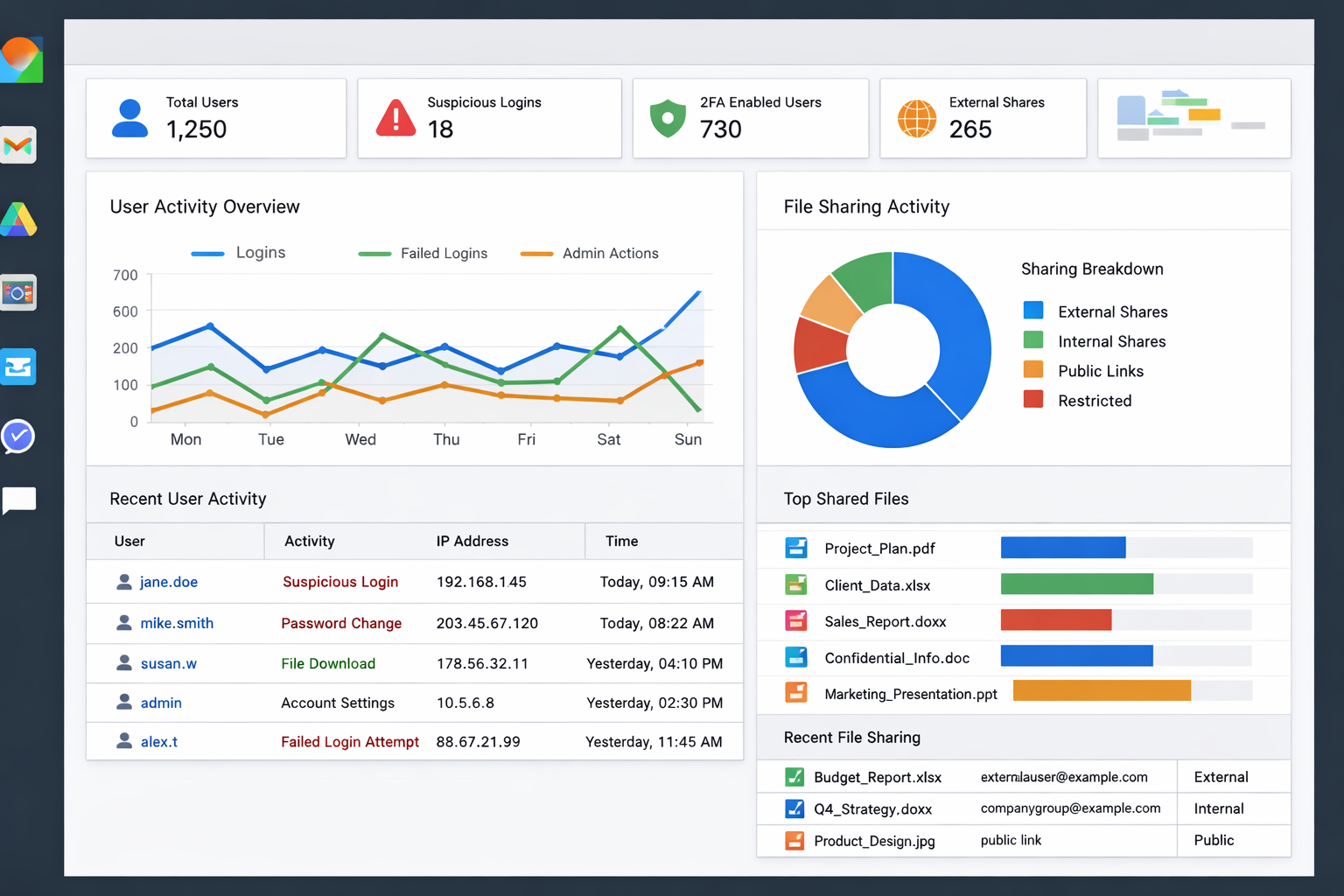Open the Google Drive sidebar icon

(x=18, y=220)
